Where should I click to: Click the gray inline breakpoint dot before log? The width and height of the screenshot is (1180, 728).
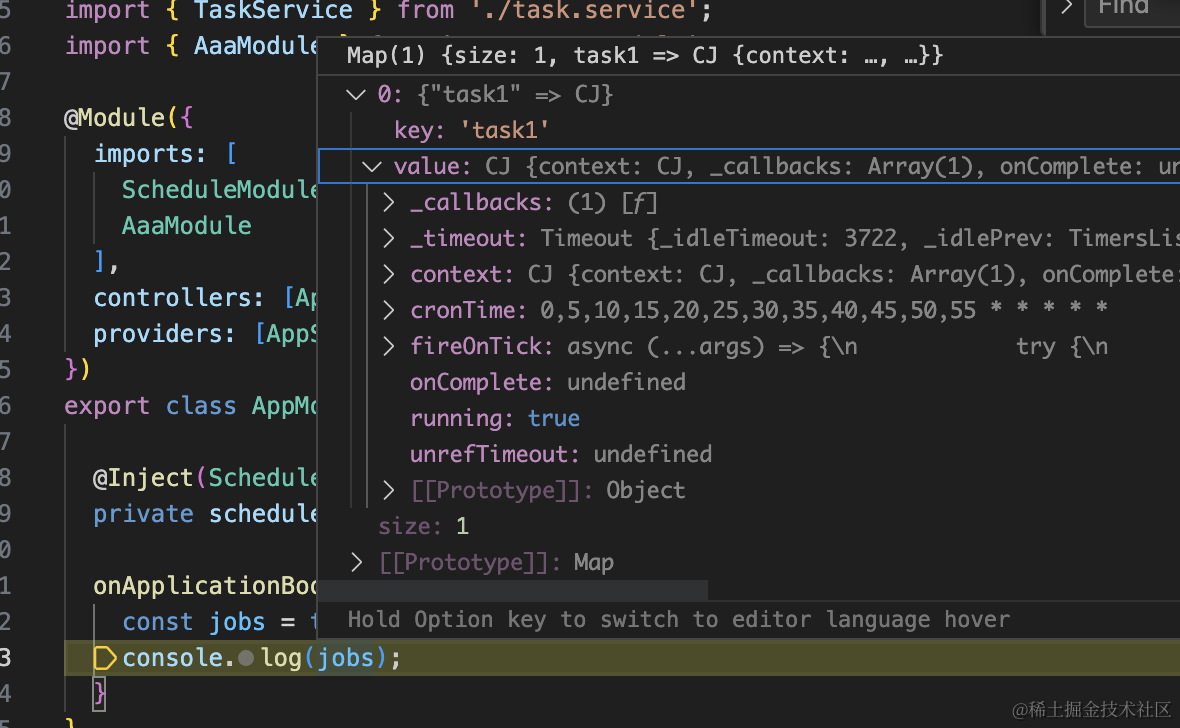pos(246,658)
